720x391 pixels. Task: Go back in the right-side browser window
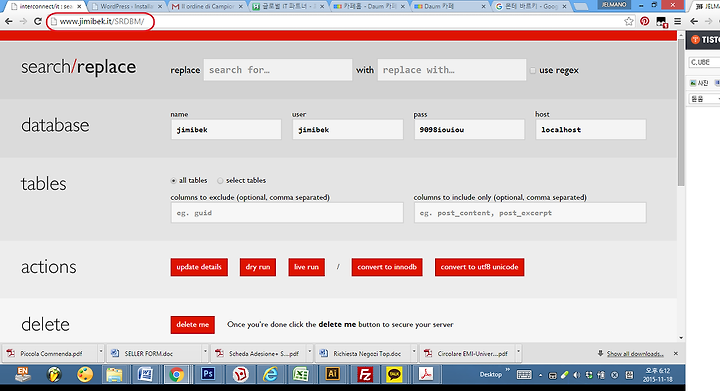click(x=694, y=21)
